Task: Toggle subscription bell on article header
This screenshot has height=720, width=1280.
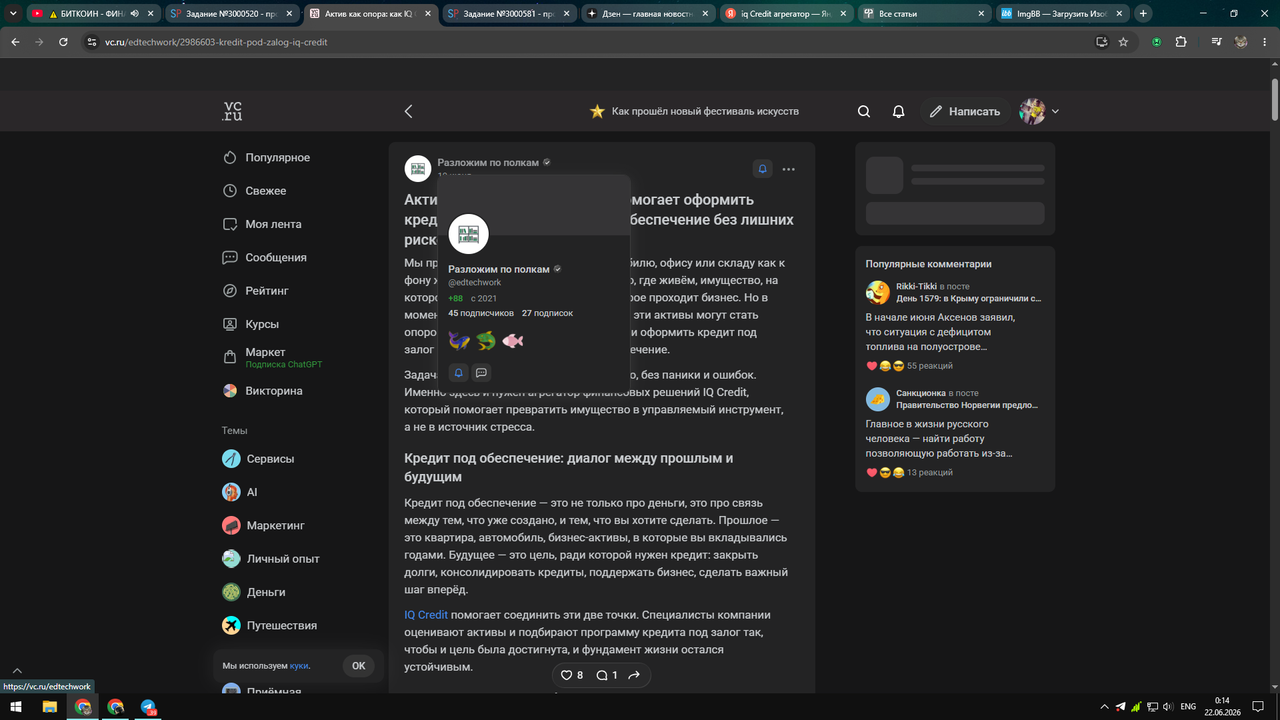Action: 762,169
